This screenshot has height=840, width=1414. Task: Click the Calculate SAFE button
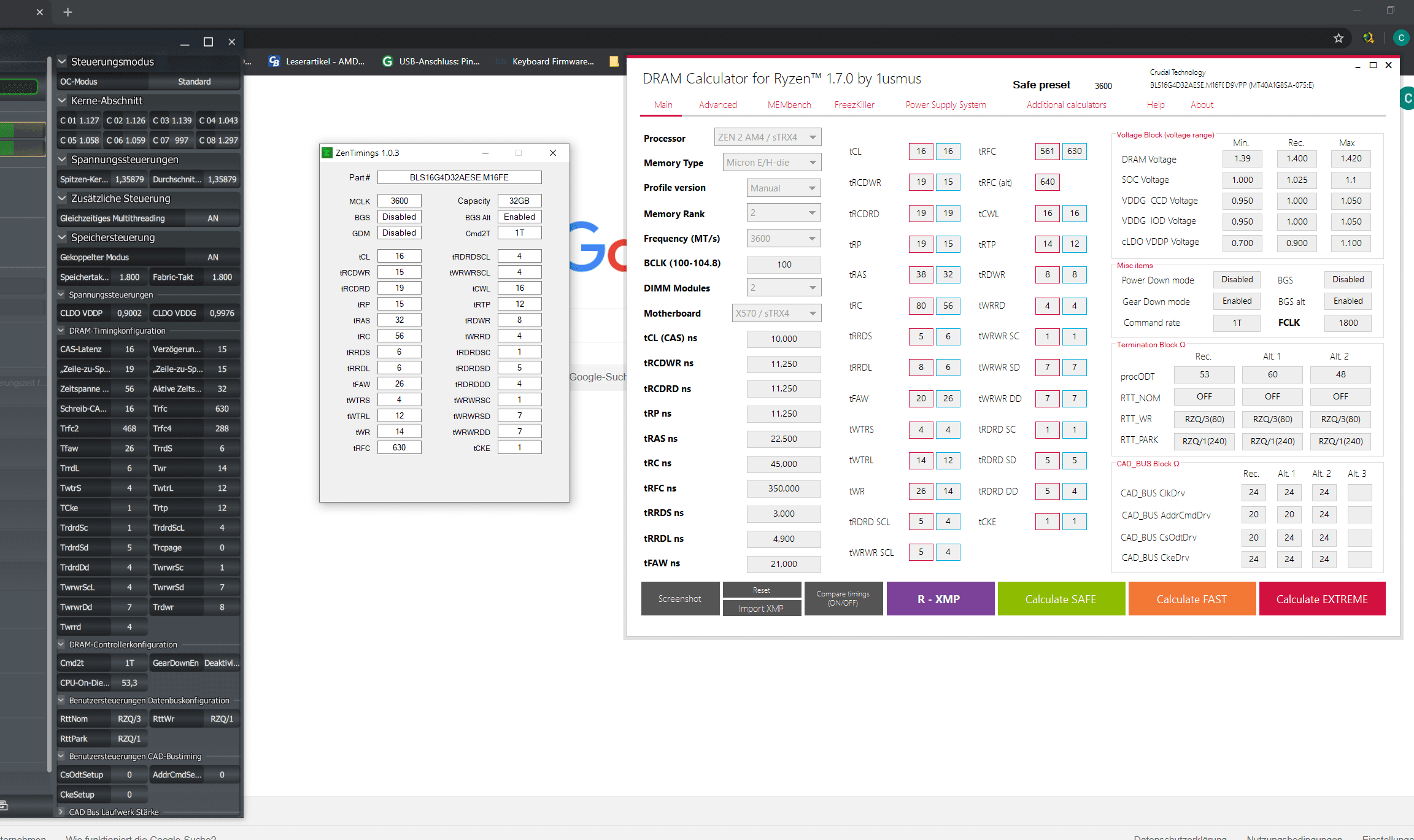click(x=1061, y=599)
